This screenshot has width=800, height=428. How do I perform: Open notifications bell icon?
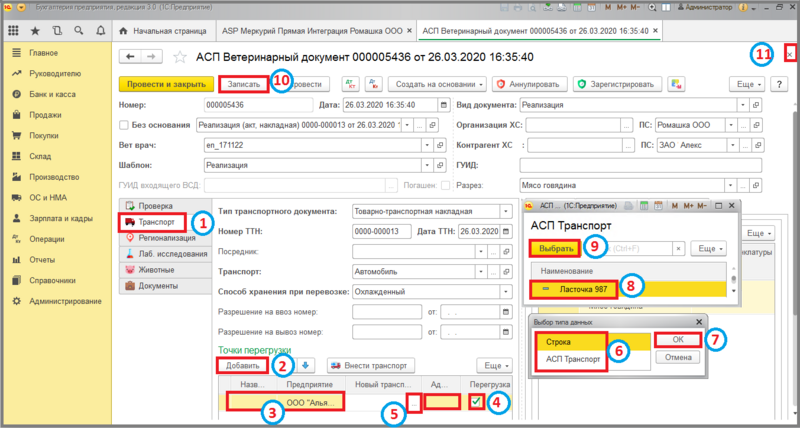pyautogui.click(x=100, y=31)
